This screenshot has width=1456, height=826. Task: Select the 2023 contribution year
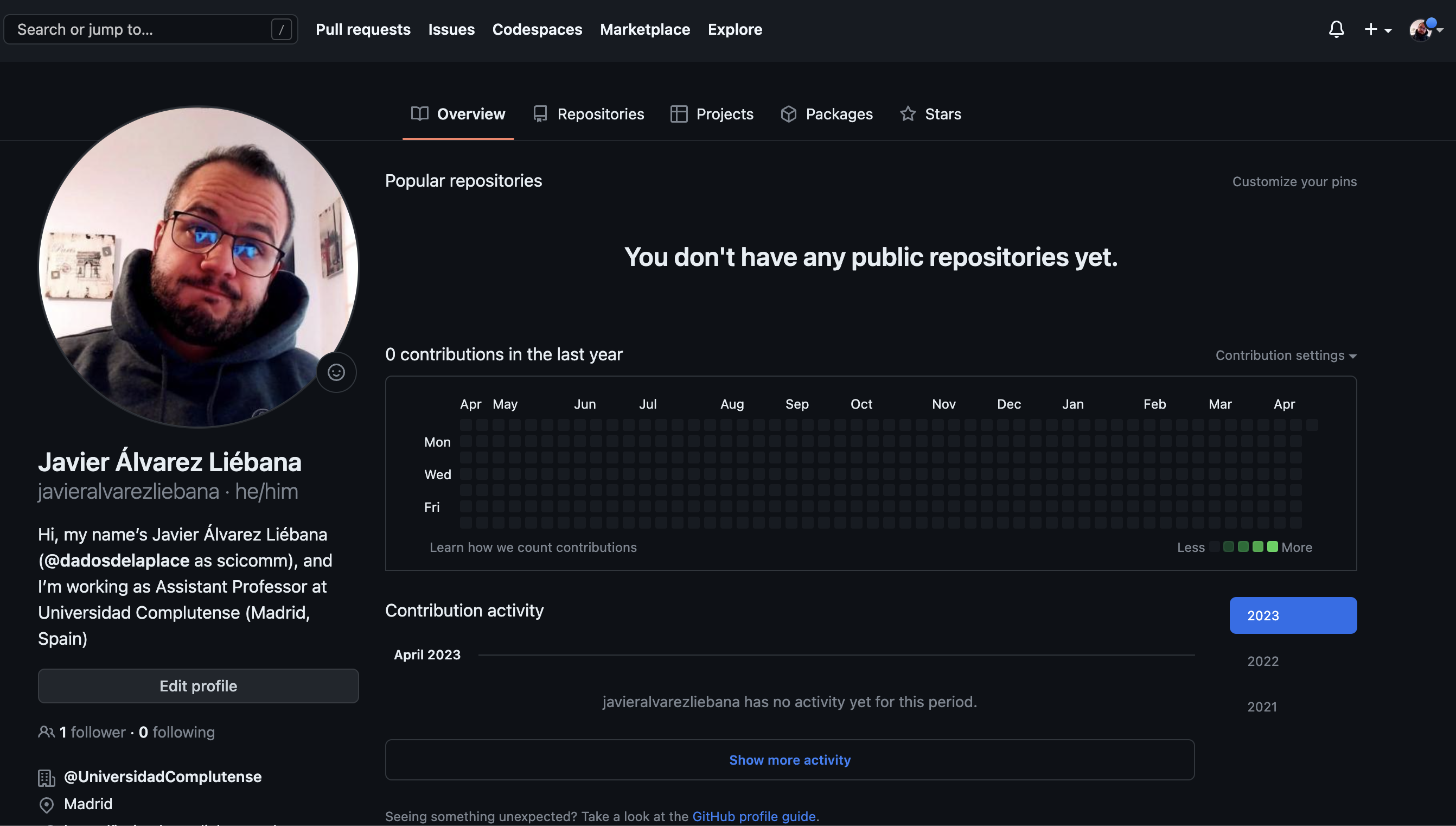(x=1293, y=615)
